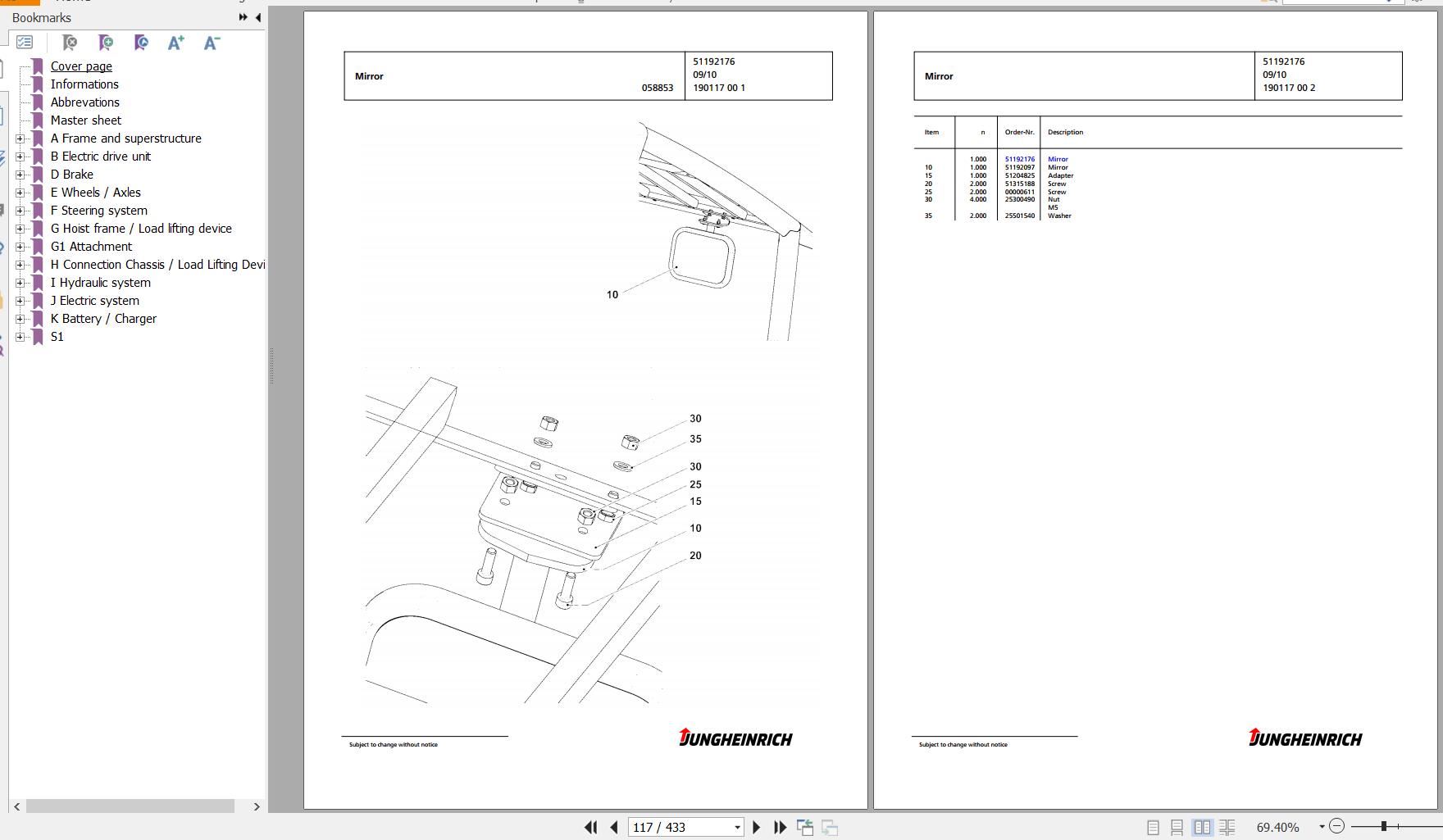Click order number 51204825 in parts table
1443x840 pixels.
[1020, 175]
